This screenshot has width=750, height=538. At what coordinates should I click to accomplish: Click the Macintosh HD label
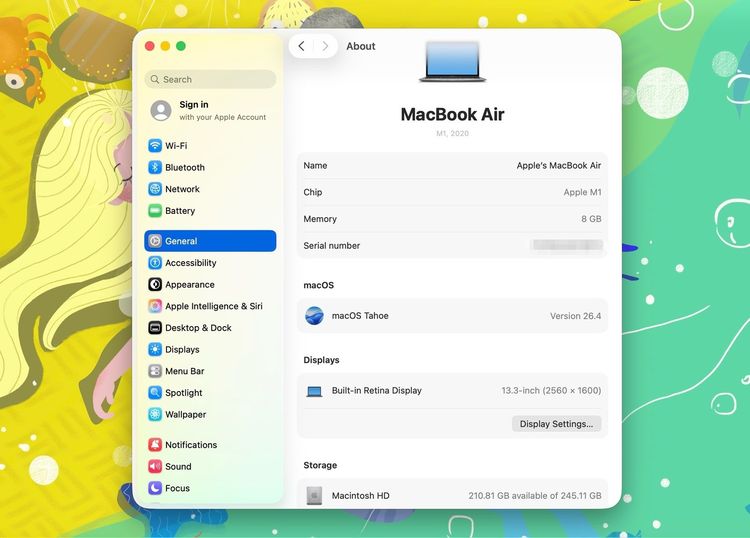pyautogui.click(x=361, y=496)
